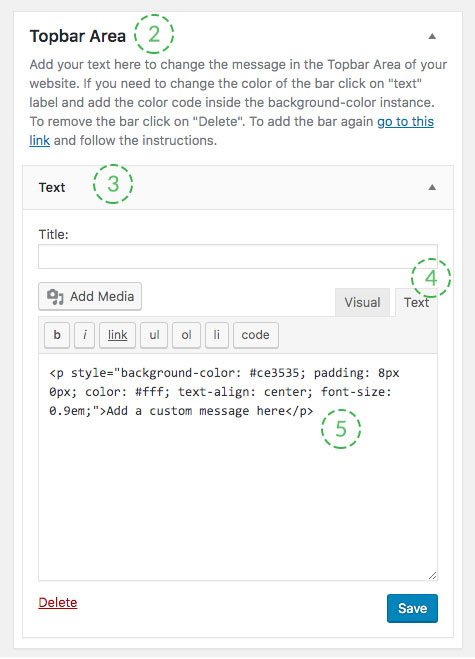
Task: Insert a code tag with code button
Action: (256, 335)
